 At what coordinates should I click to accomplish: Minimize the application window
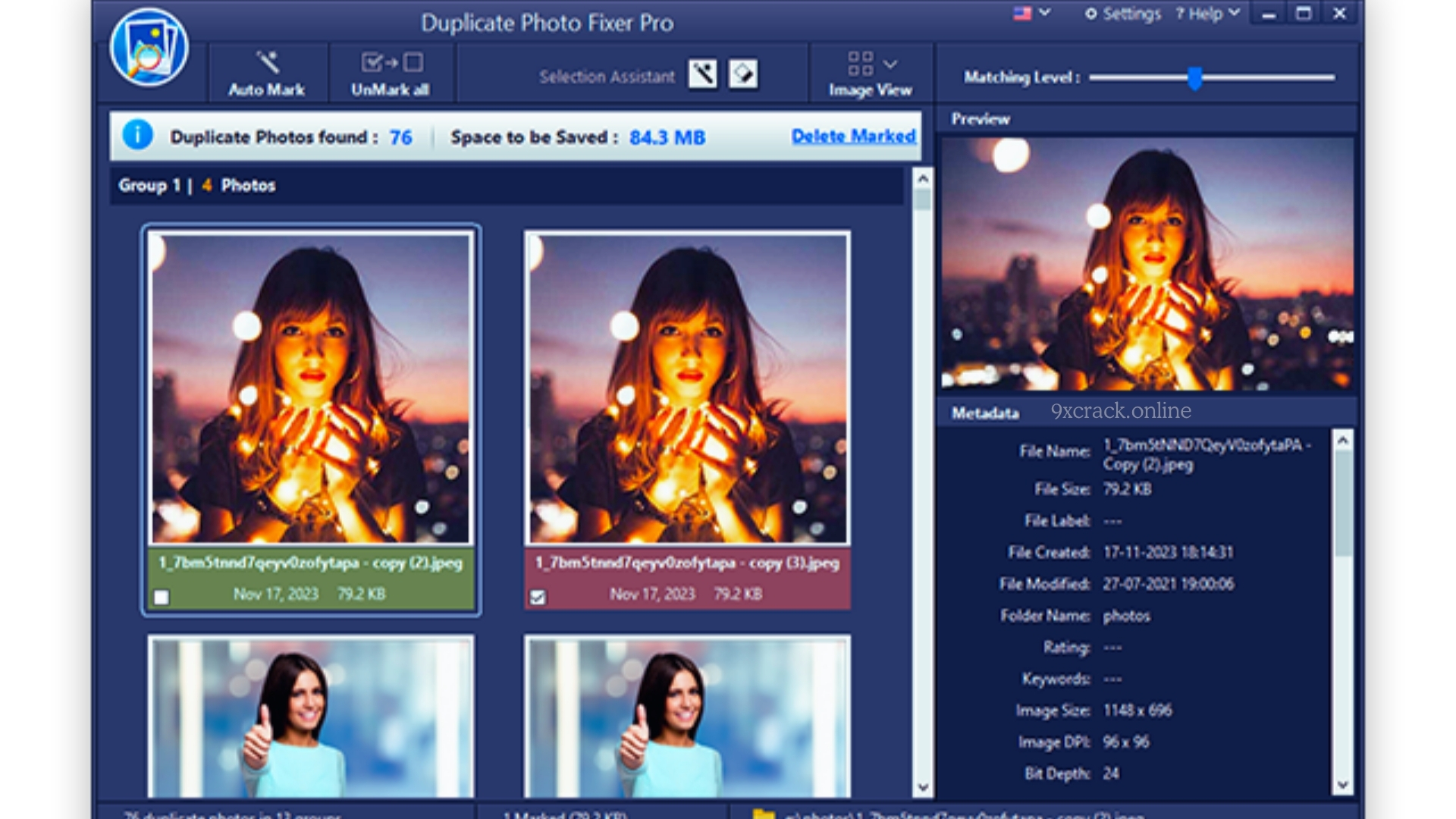1269,14
